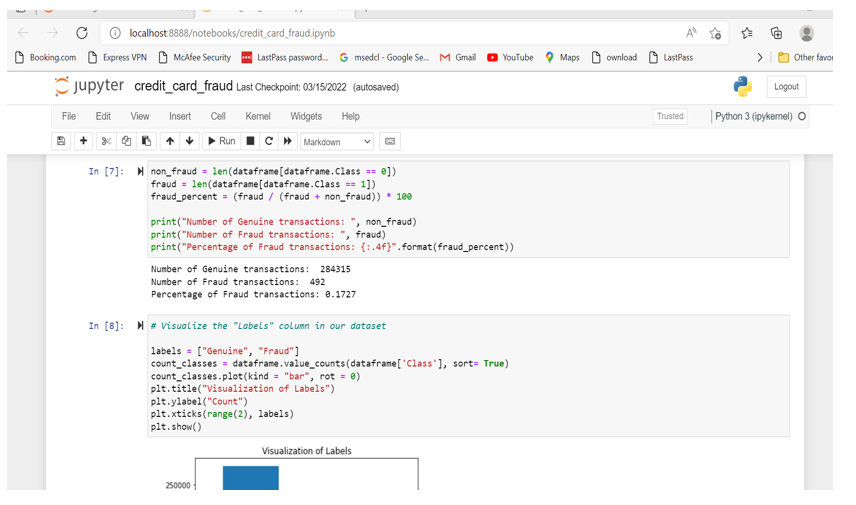Screen dimensions: 856x505
Task: Restart the kernel icon
Action: tap(269, 141)
